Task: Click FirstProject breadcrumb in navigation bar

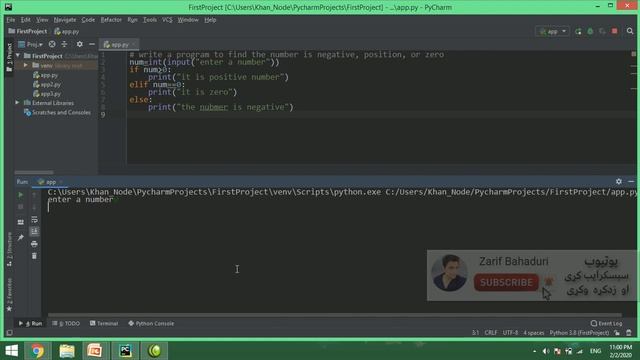Action: click(28, 31)
